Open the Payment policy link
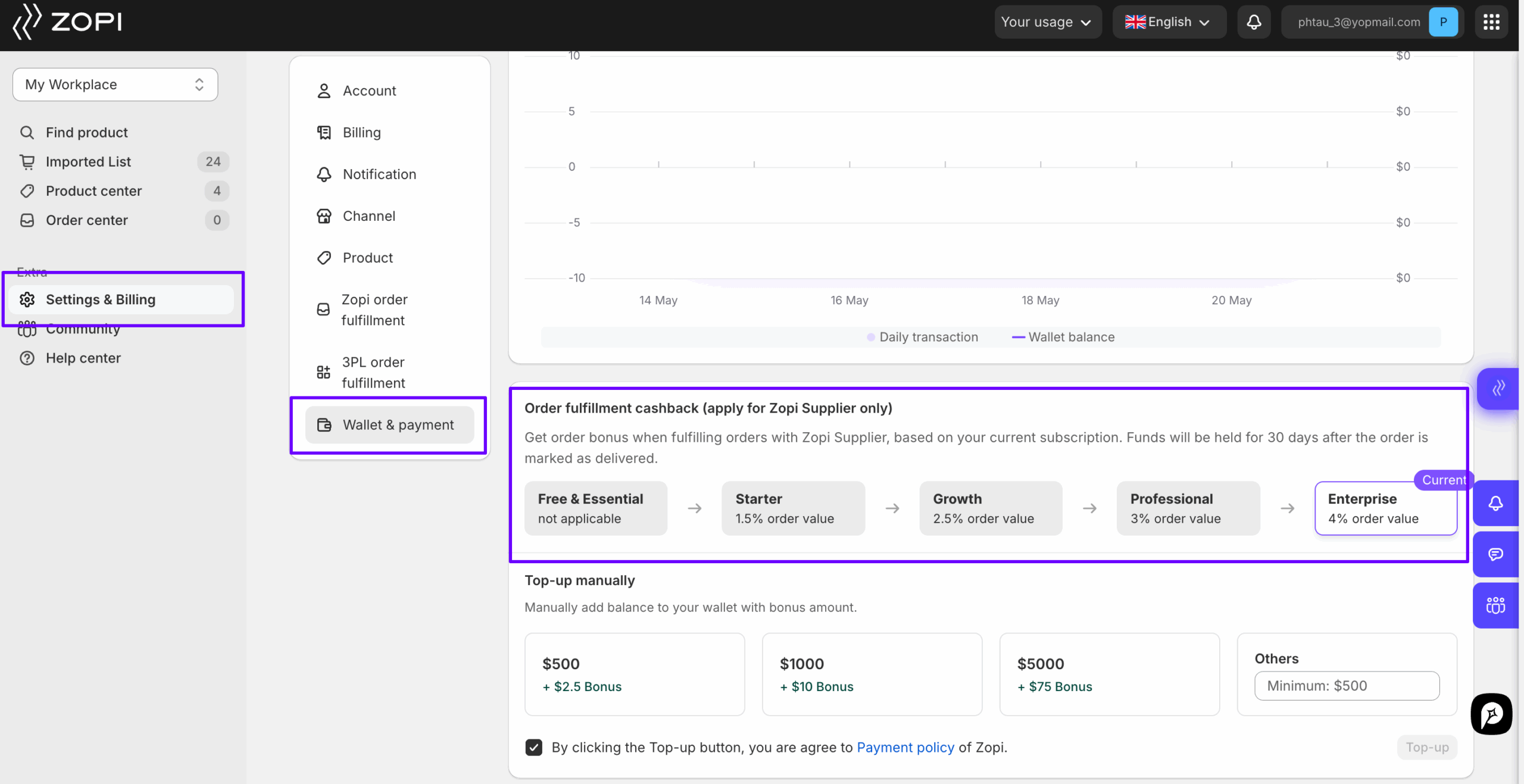The width and height of the screenshot is (1524, 784). tap(905, 748)
